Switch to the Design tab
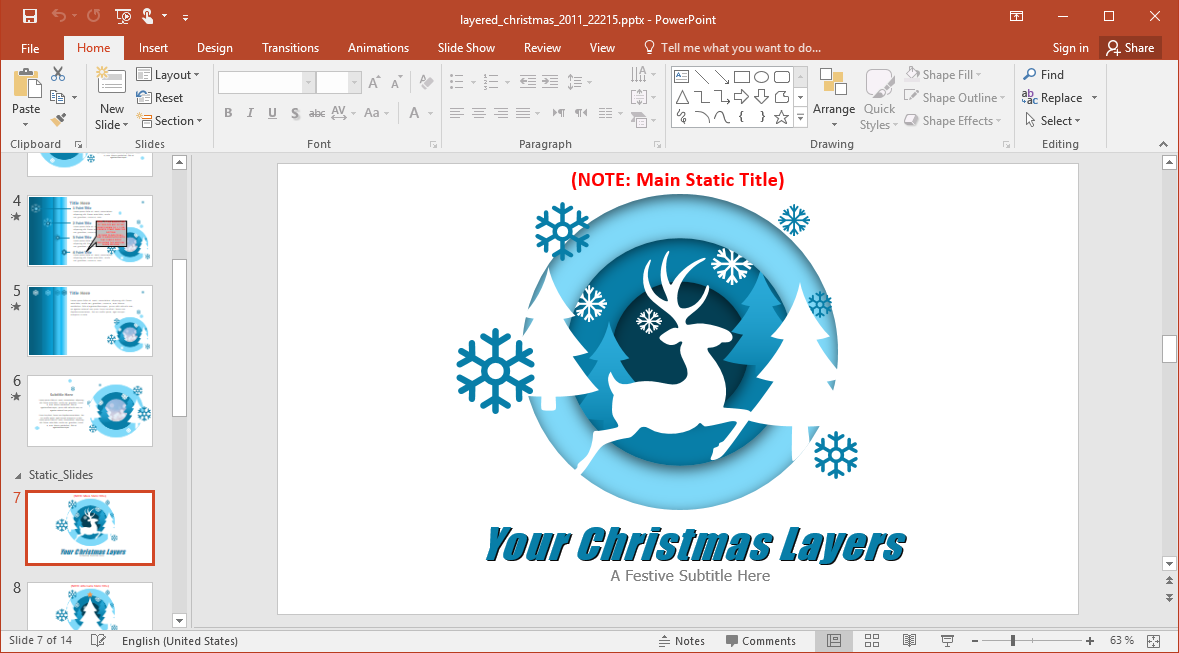This screenshot has height=653, width=1179. point(214,48)
